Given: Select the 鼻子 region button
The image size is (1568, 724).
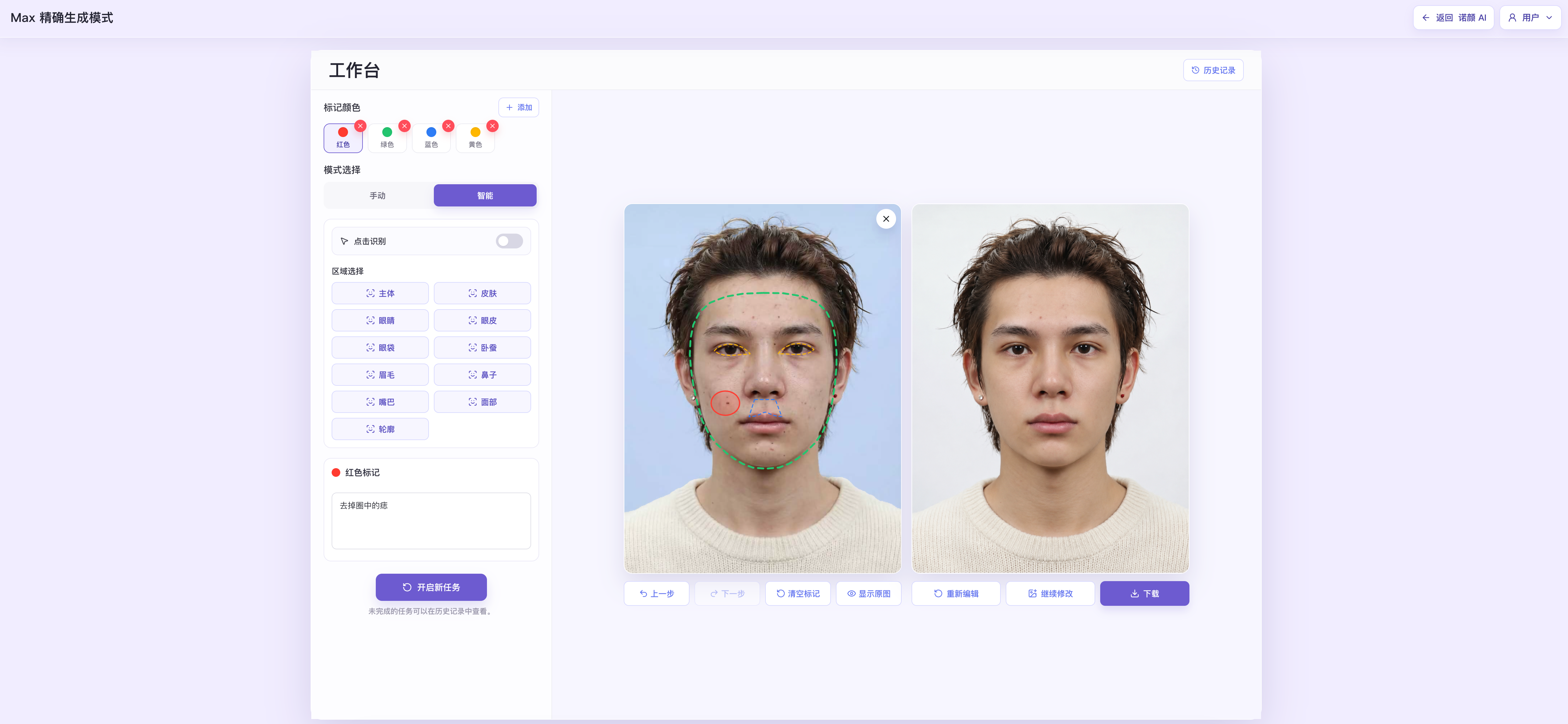Looking at the screenshot, I should [482, 375].
